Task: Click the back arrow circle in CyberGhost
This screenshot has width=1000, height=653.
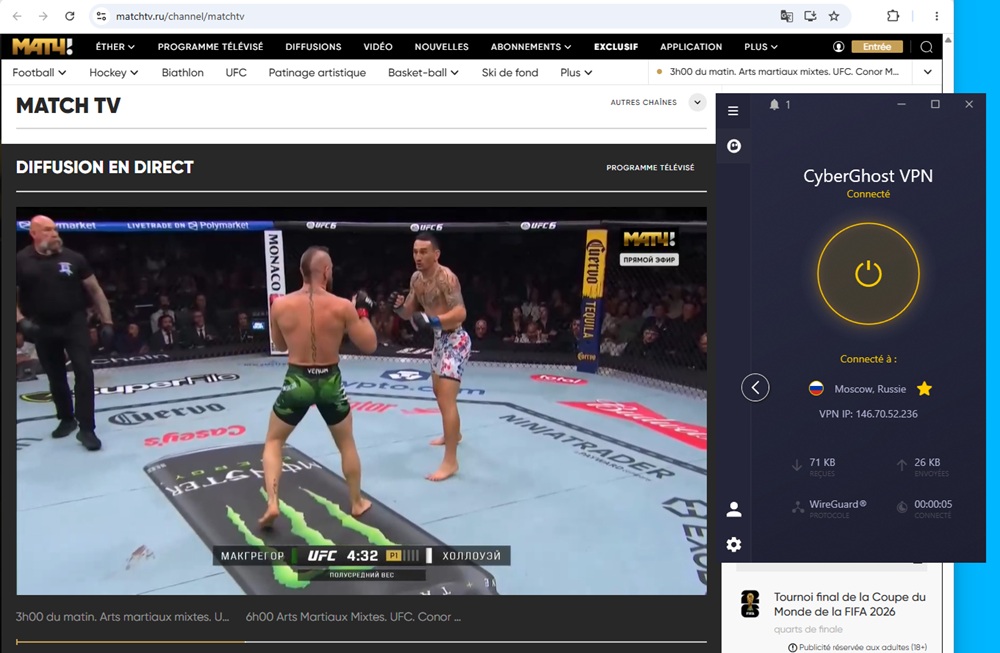Action: [x=755, y=387]
